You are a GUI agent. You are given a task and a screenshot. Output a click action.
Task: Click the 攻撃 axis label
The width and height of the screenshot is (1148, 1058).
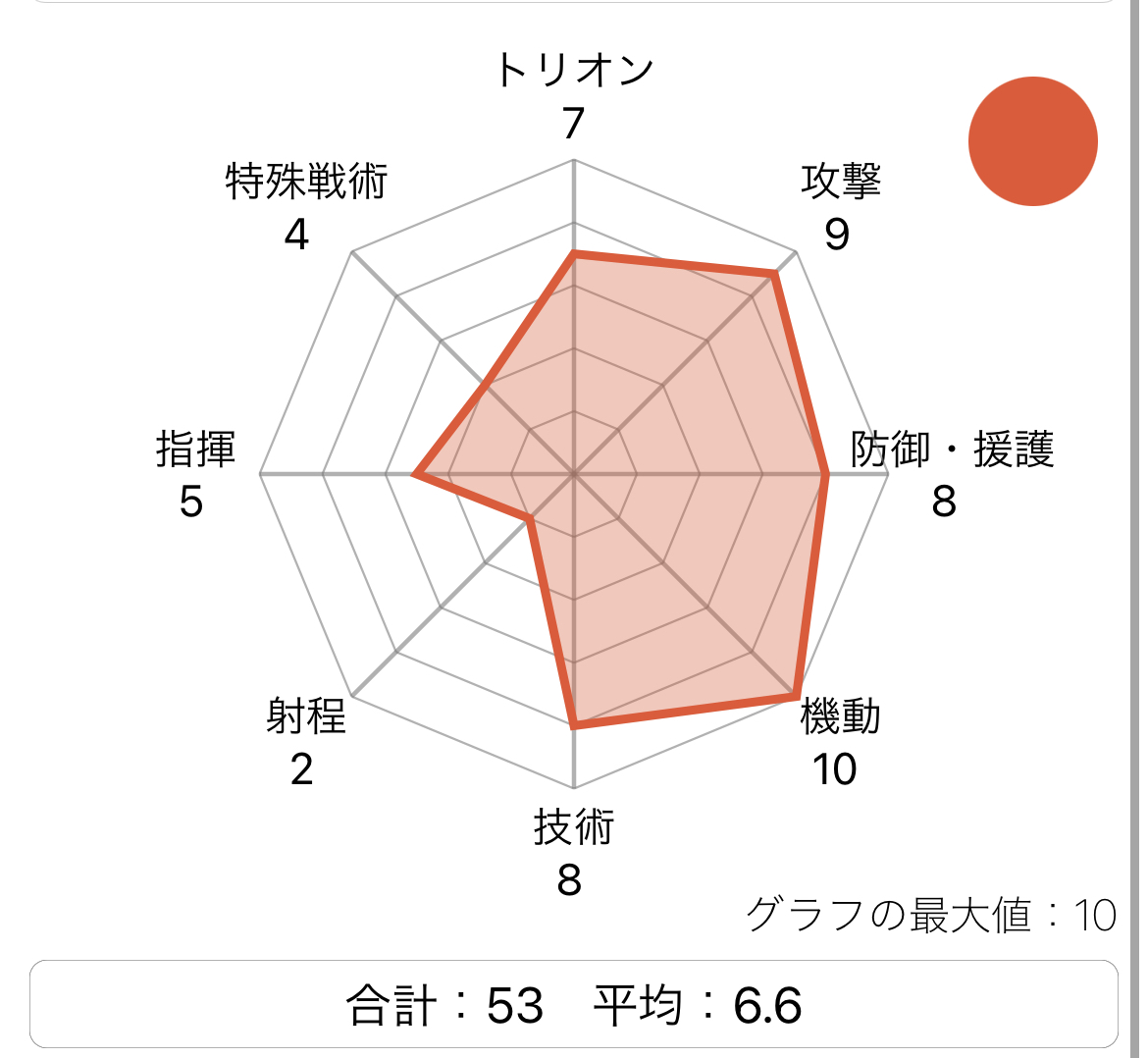point(841,182)
